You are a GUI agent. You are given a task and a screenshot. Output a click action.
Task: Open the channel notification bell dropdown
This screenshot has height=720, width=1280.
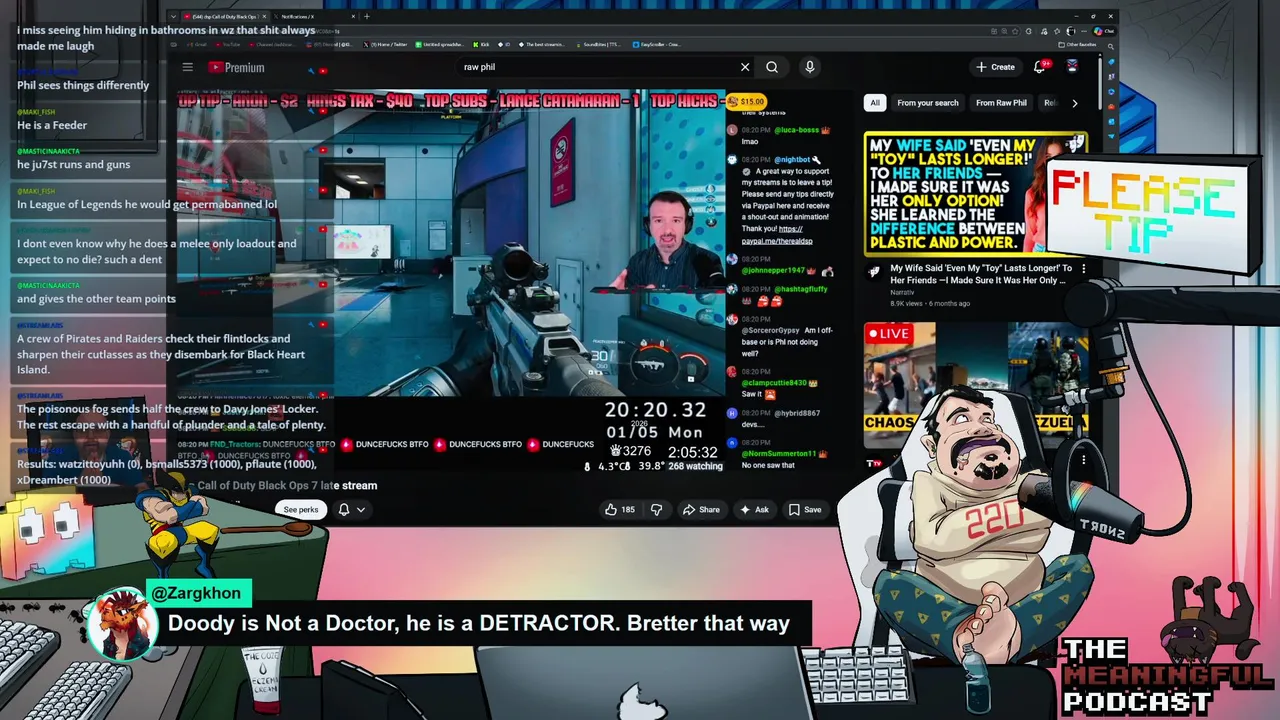coord(351,510)
